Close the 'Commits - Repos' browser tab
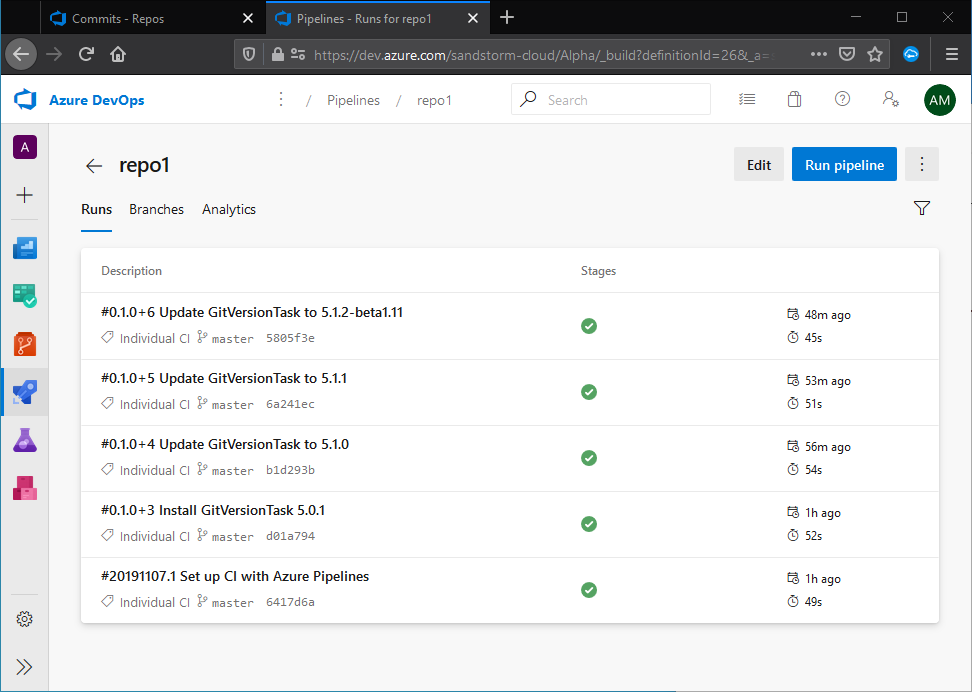This screenshot has height=692, width=972. (x=247, y=19)
